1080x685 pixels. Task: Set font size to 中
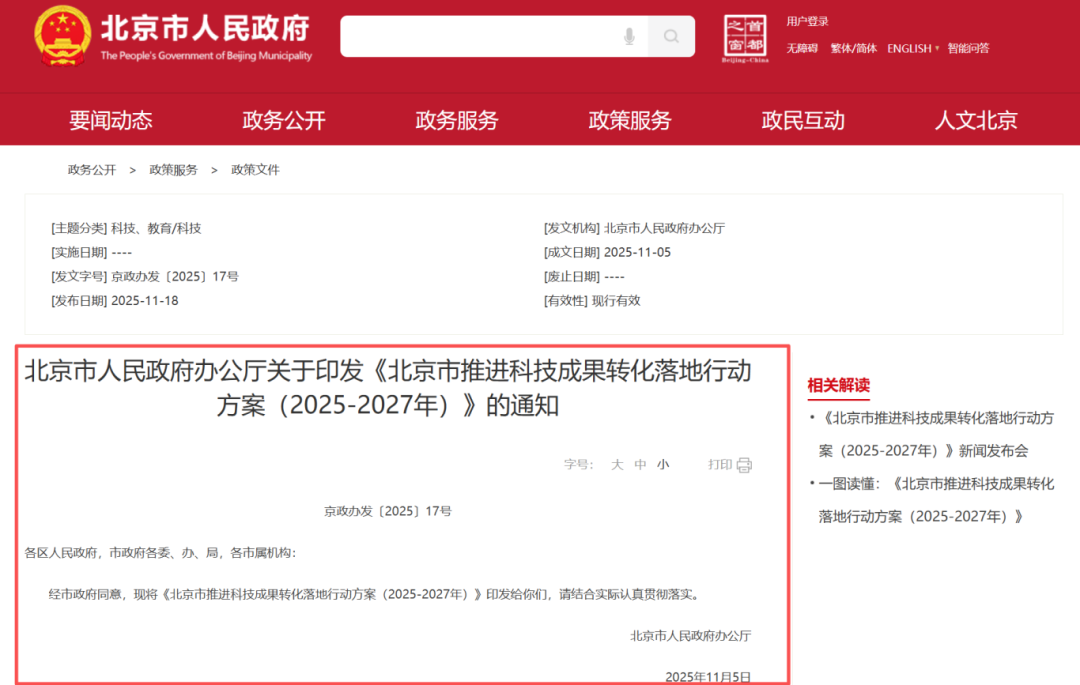[640, 465]
